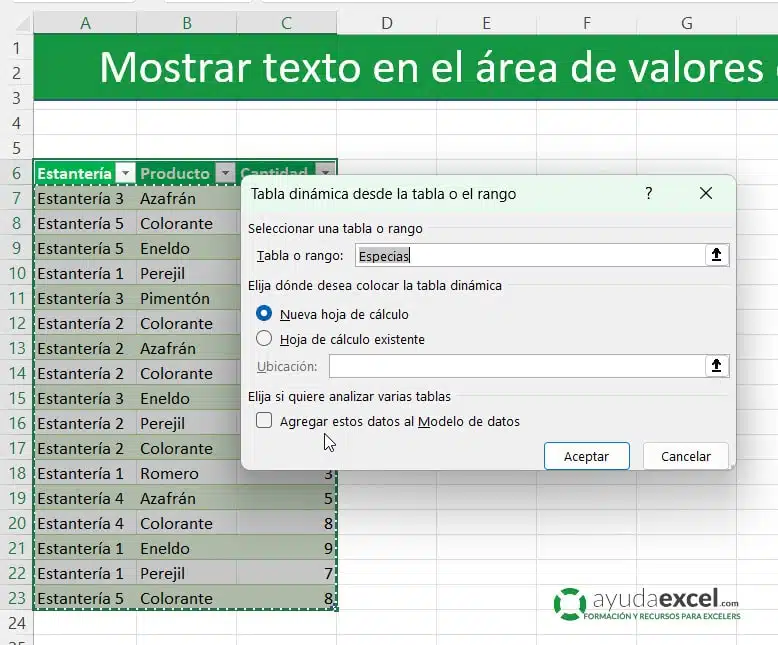Open the Estantería column filter dropdown

pos(126,173)
